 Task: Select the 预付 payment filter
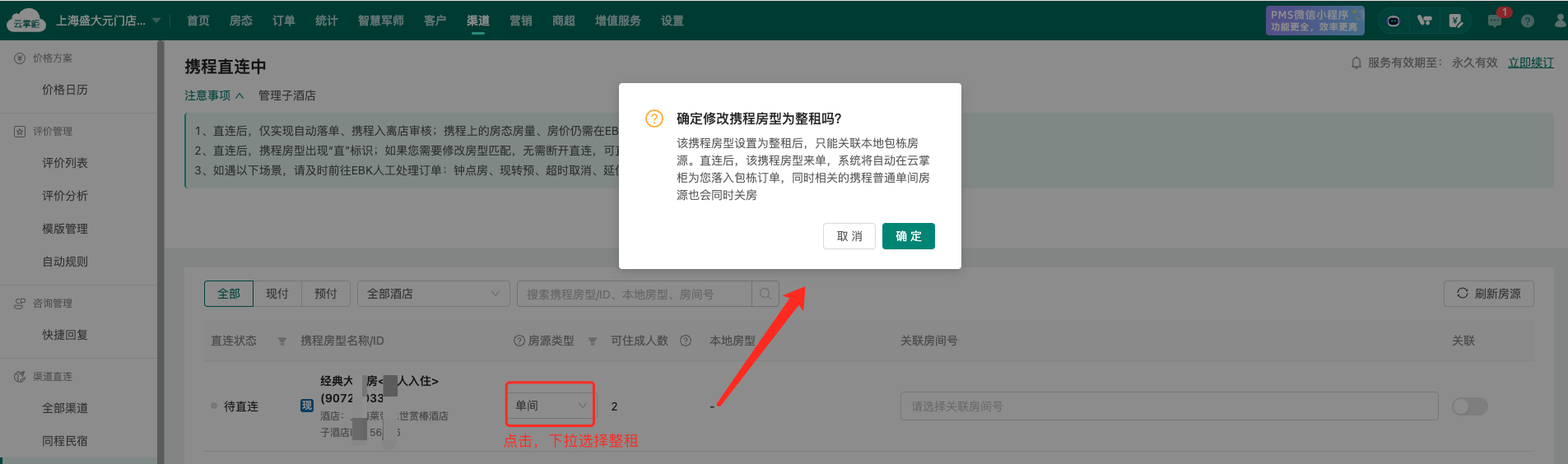coord(326,294)
